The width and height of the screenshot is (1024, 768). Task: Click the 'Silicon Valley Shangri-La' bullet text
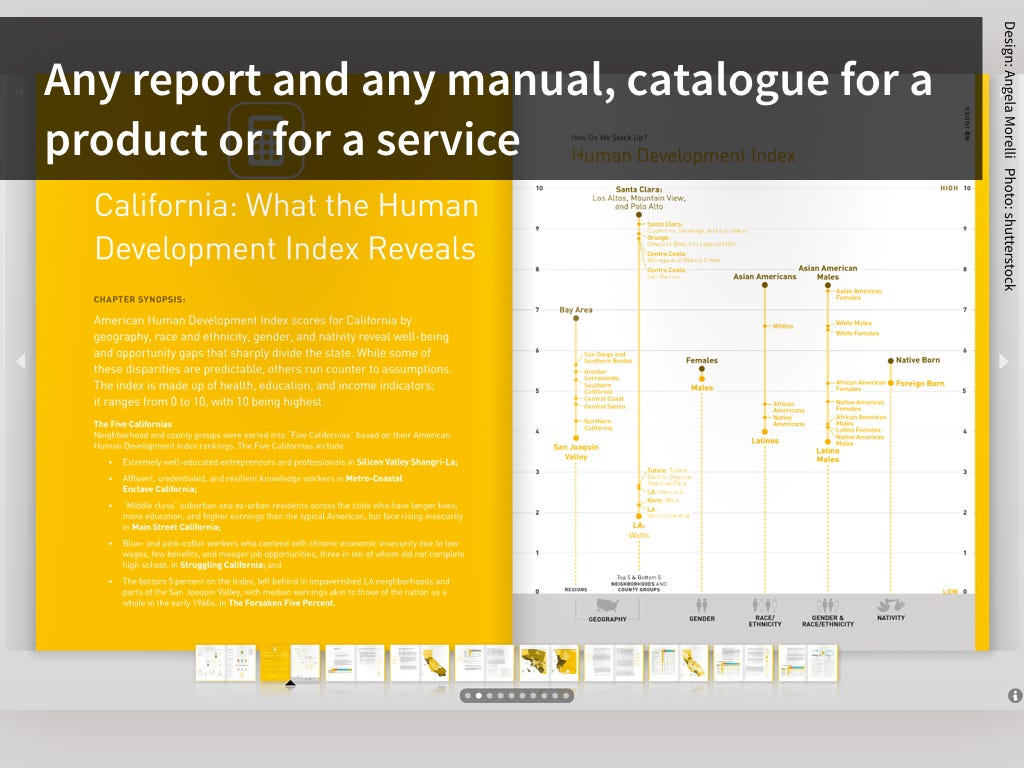[407, 462]
